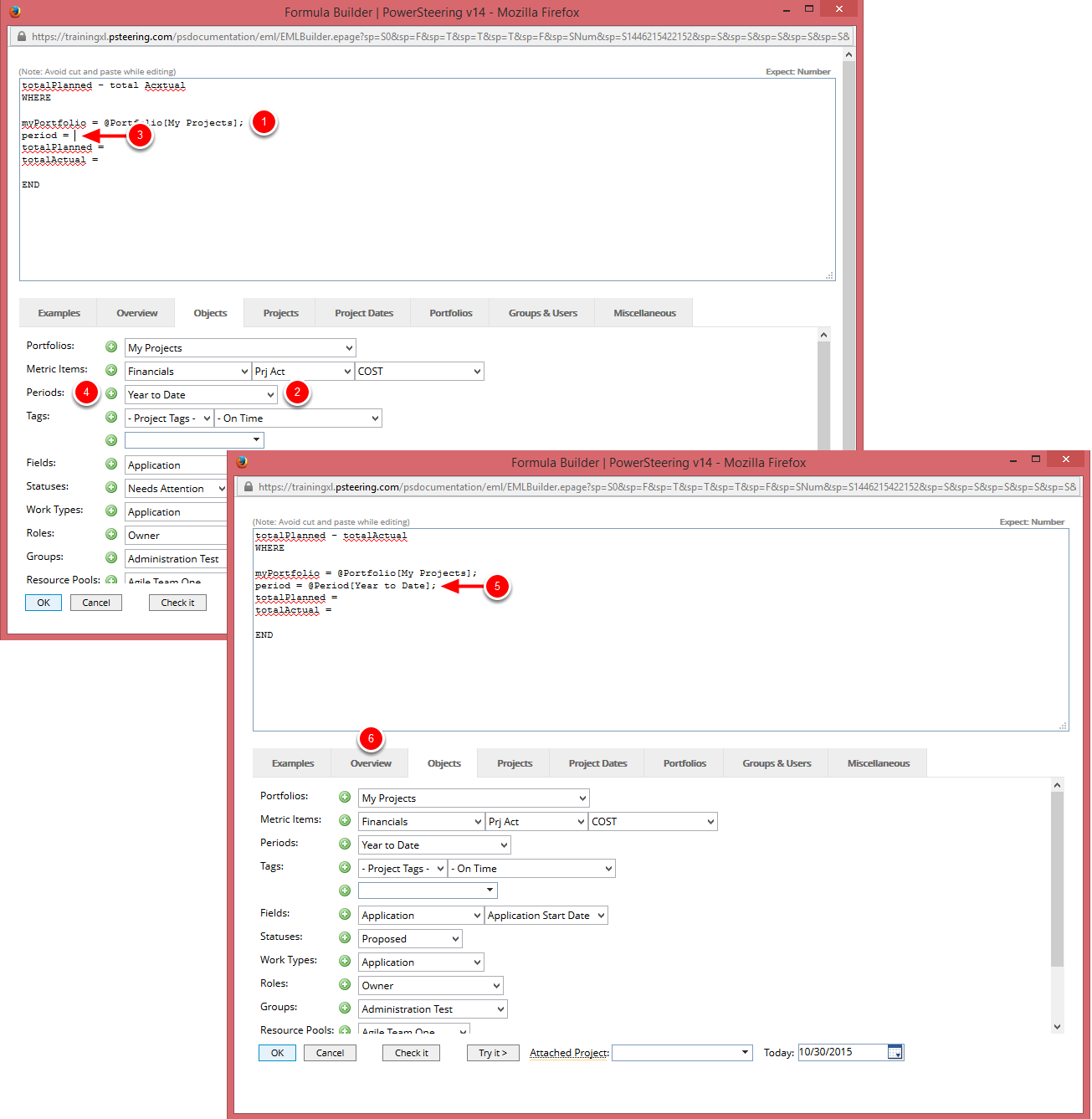This screenshot has height=1119, width=1092.
Task: Click Groups plus icon in back window
Action: [111, 557]
